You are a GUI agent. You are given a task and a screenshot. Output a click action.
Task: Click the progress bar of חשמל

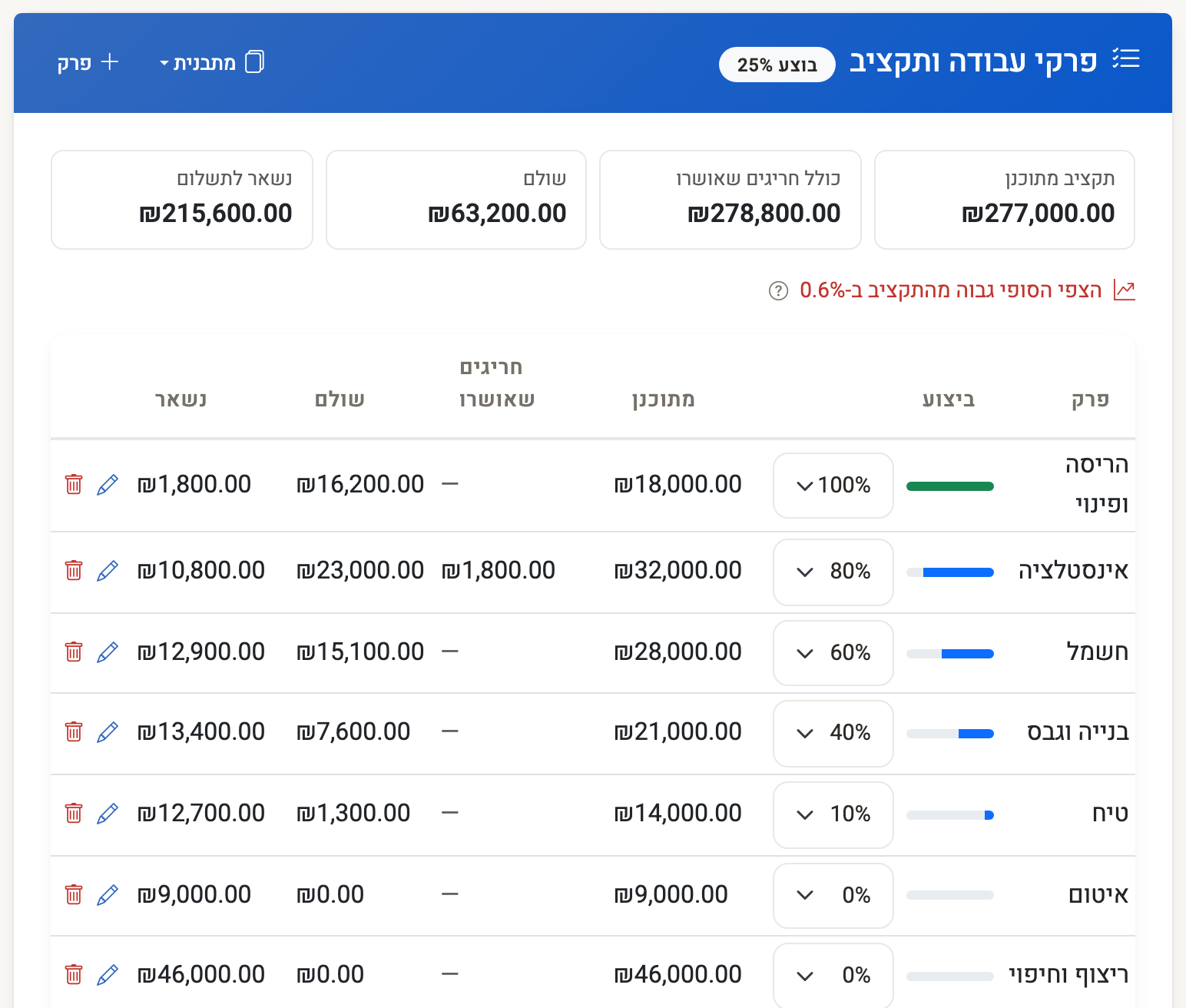point(950,653)
